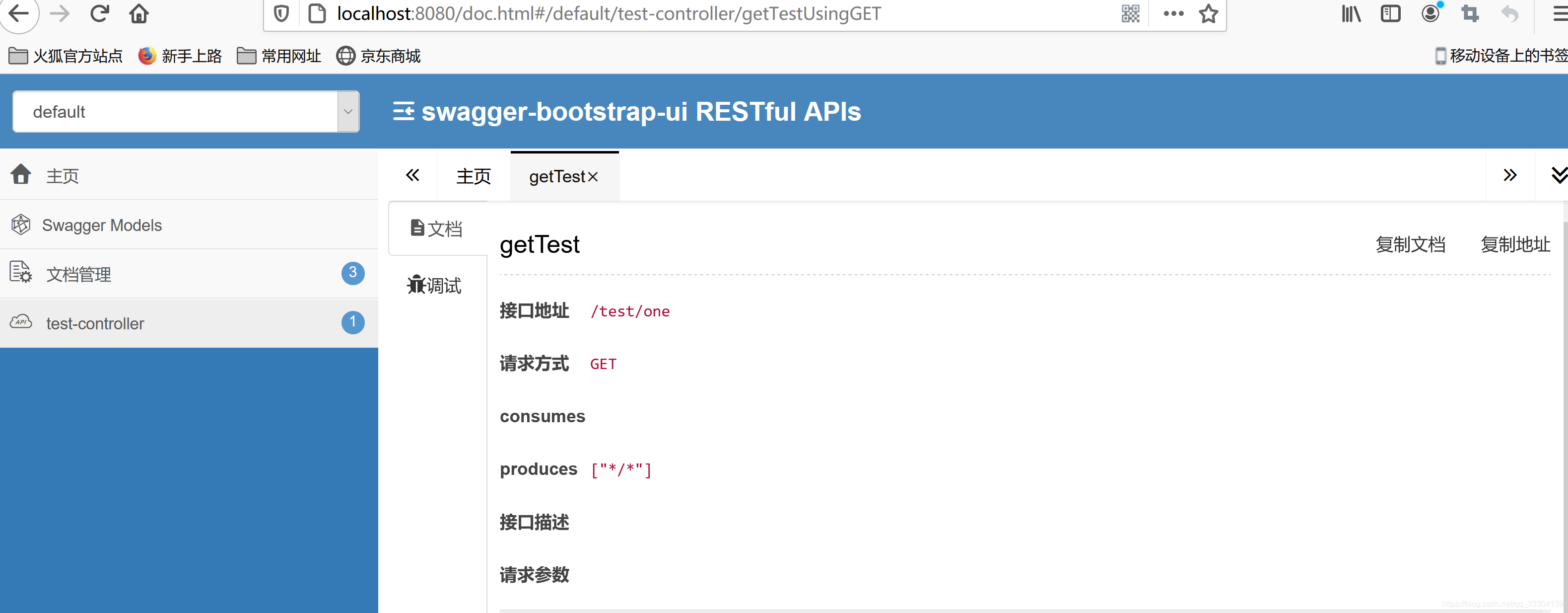Click the getTest heading title

[540, 245]
